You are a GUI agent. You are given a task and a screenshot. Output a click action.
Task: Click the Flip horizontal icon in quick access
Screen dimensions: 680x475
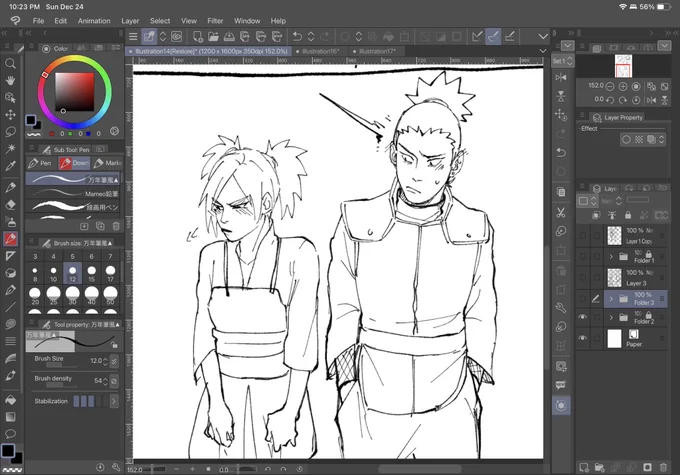click(x=561, y=77)
